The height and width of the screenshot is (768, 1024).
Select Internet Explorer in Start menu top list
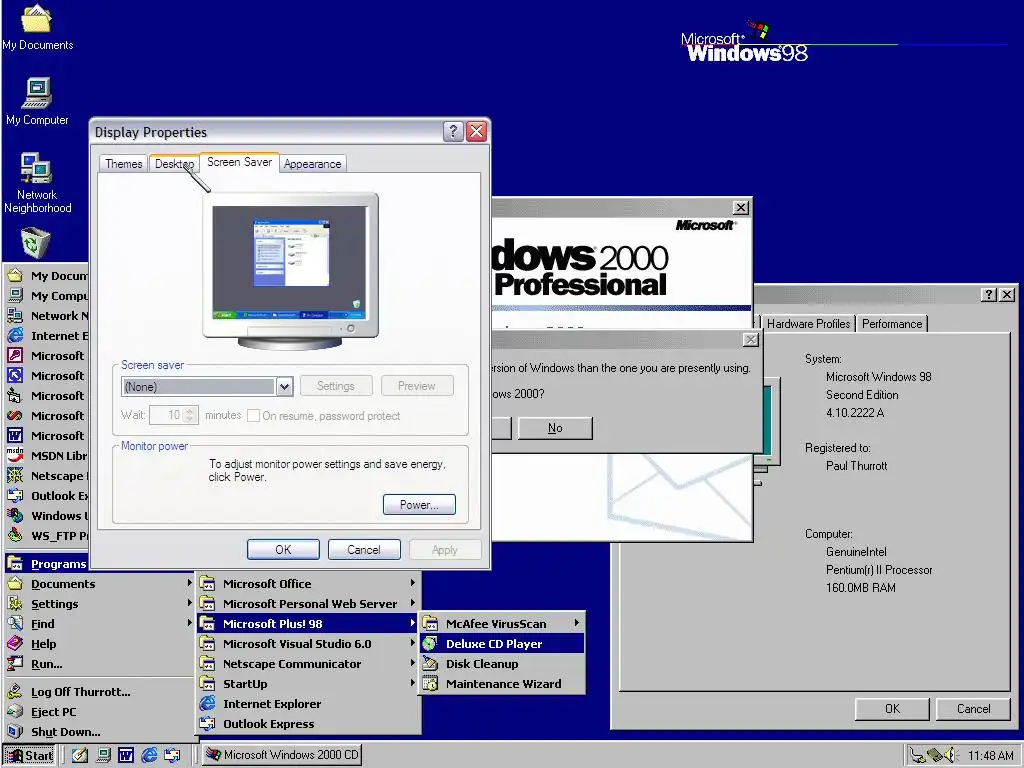click(47, 336)
